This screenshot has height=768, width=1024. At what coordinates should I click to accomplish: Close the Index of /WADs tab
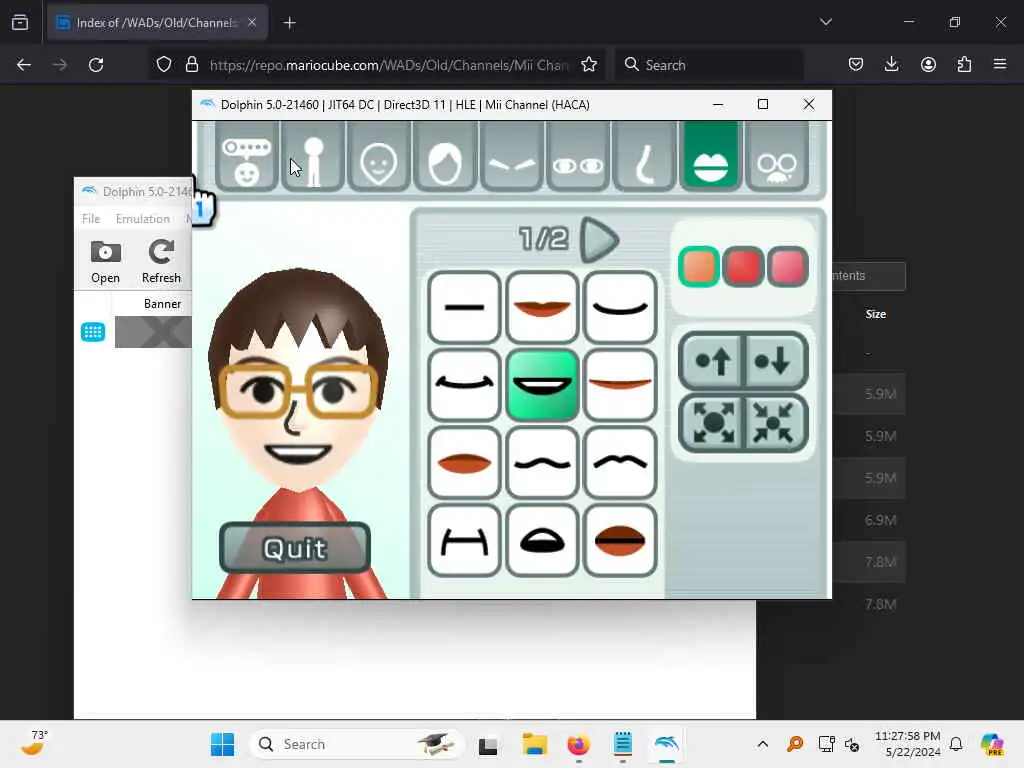pos(252,22)
